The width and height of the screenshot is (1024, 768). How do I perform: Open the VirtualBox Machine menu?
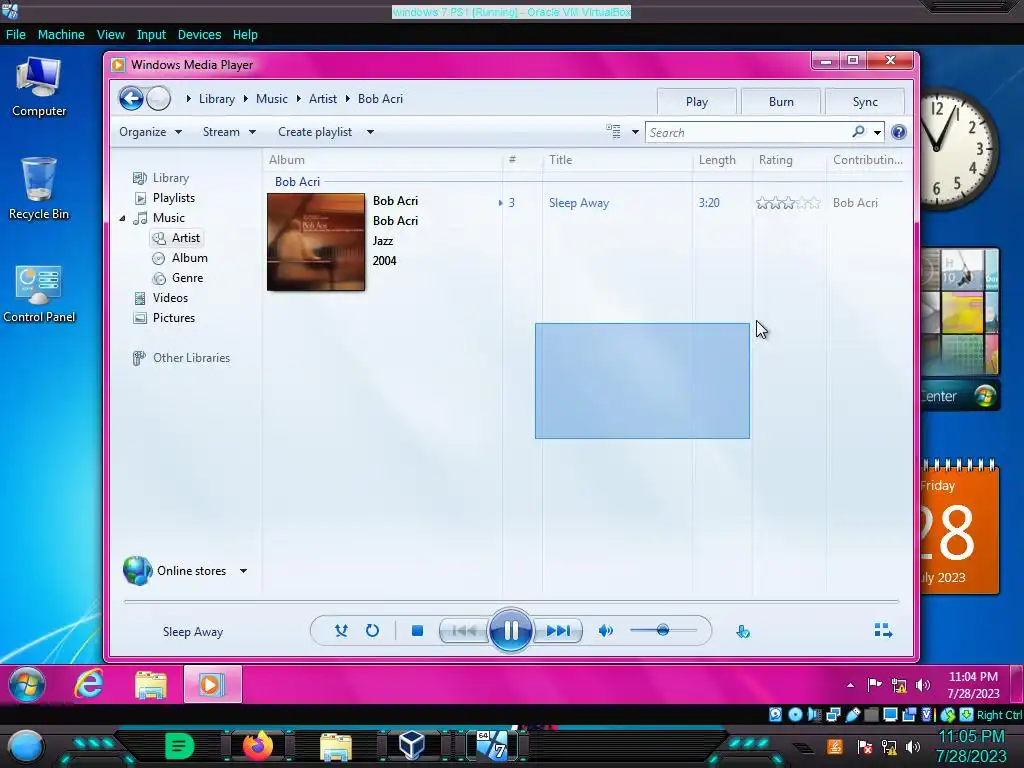[x=61, y=35]
